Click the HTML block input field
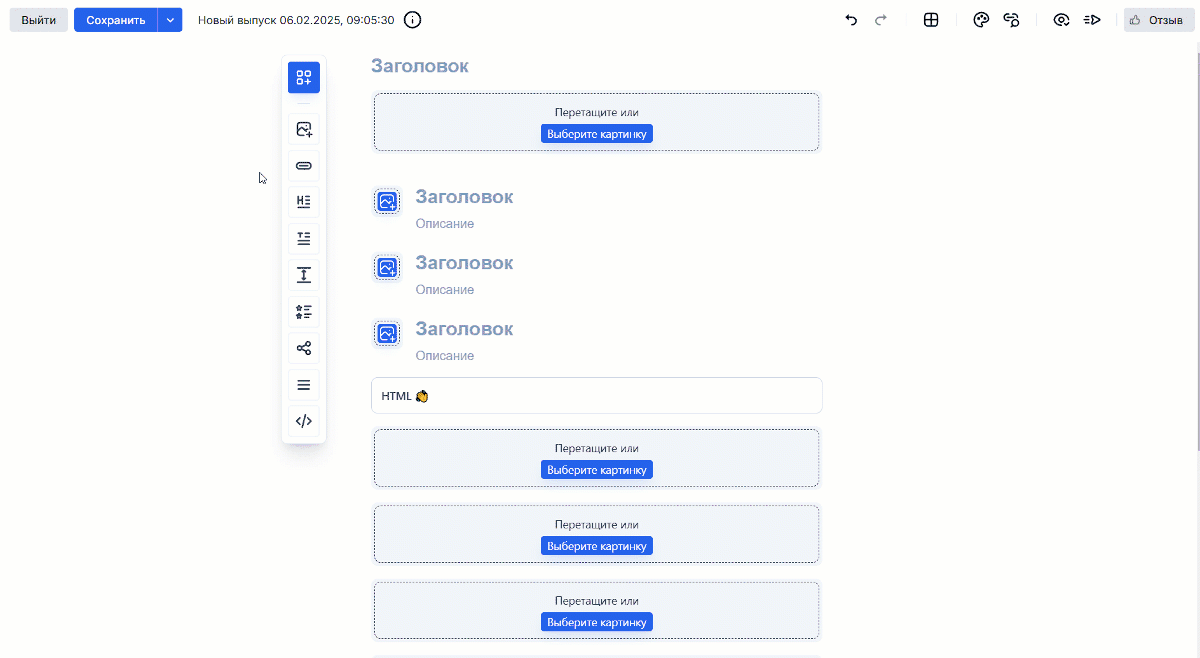Image resolution: width=1200 pixels, height=658 pixels. tap(596, 396)
